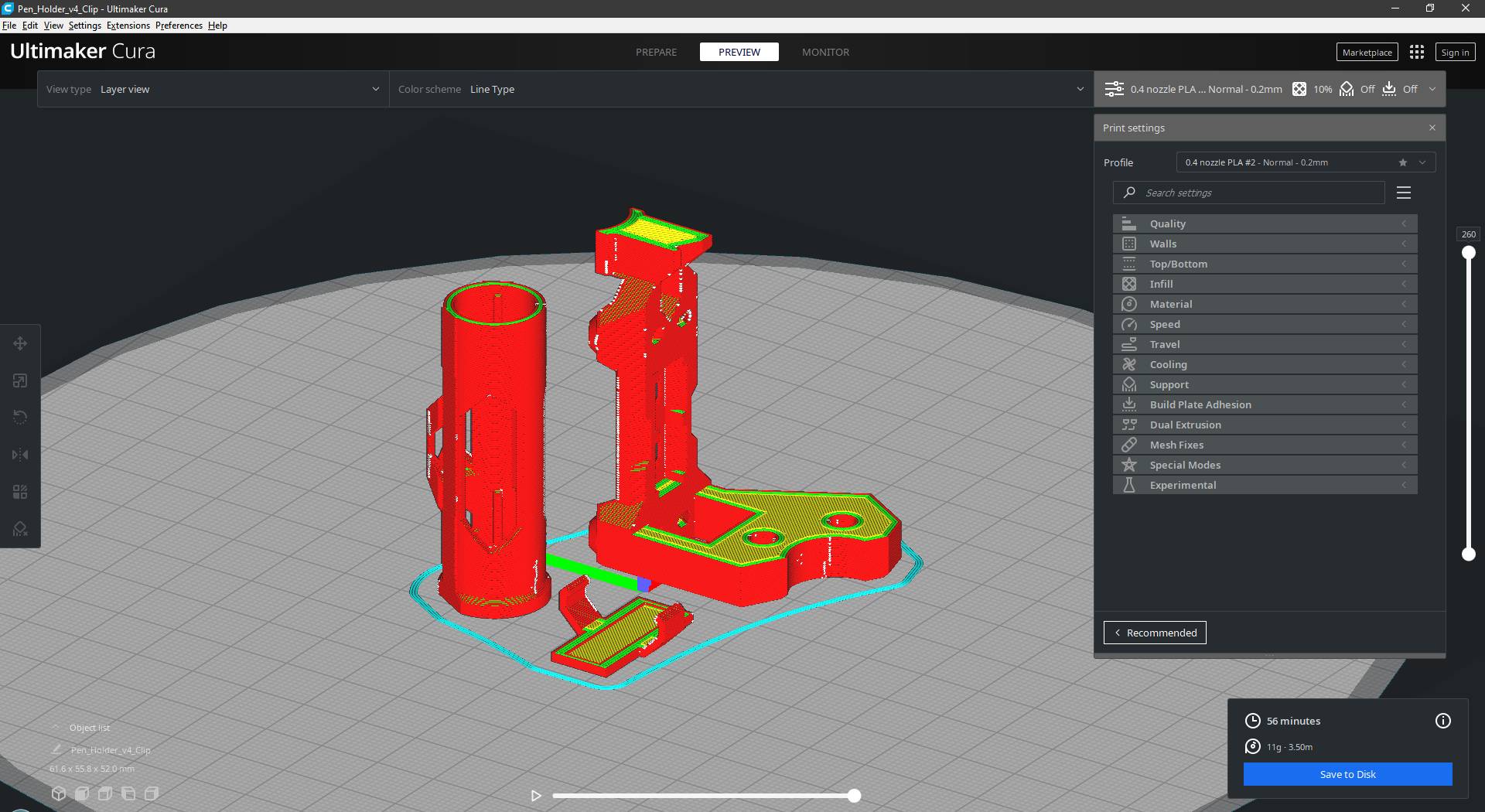The width and height of the screenshot is (1485, 812).
Task: Open the Edit menu
Action: [30, 26]
